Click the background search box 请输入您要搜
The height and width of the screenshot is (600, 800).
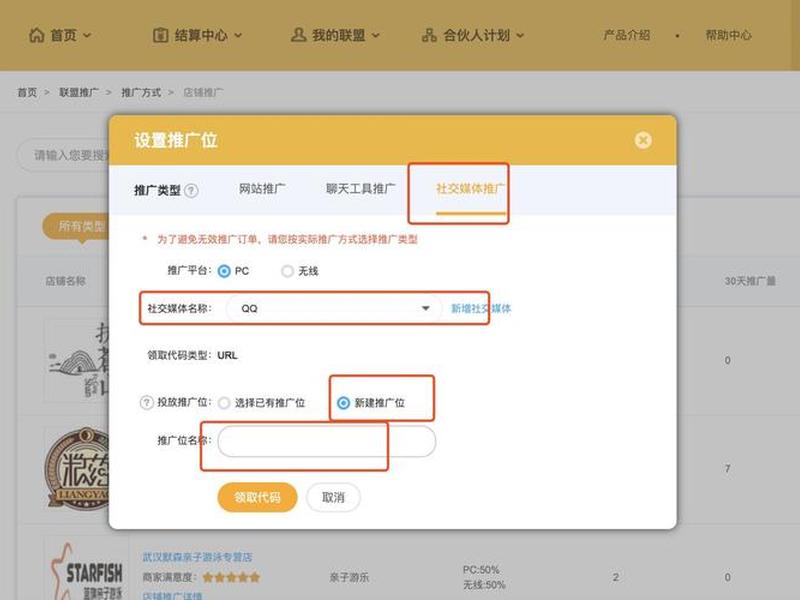[64, 155]
